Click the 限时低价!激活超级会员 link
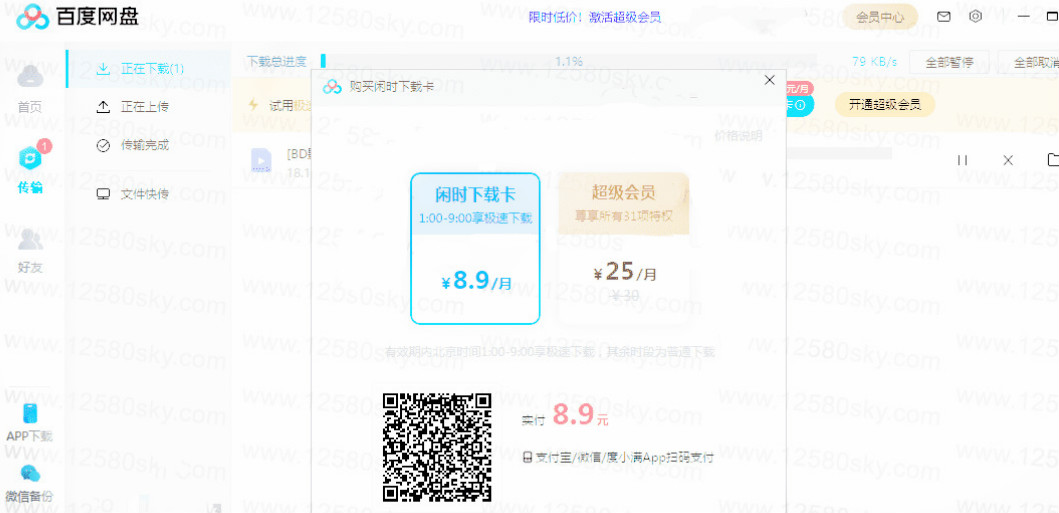The width and height of the screenshot is (1059, 513). [594, 17]
